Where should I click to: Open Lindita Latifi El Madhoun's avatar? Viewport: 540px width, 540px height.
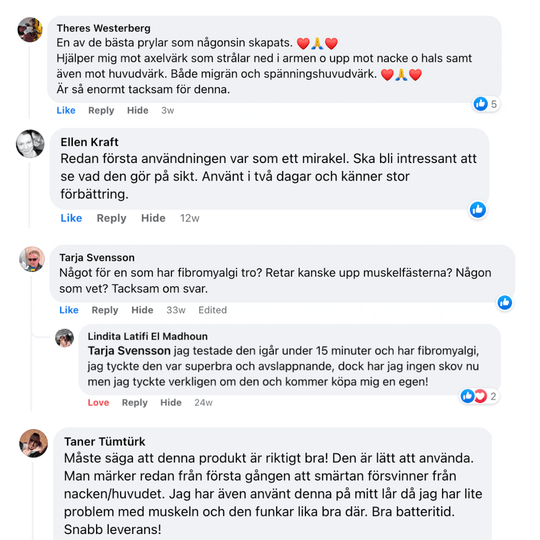[x=64, y=338]
